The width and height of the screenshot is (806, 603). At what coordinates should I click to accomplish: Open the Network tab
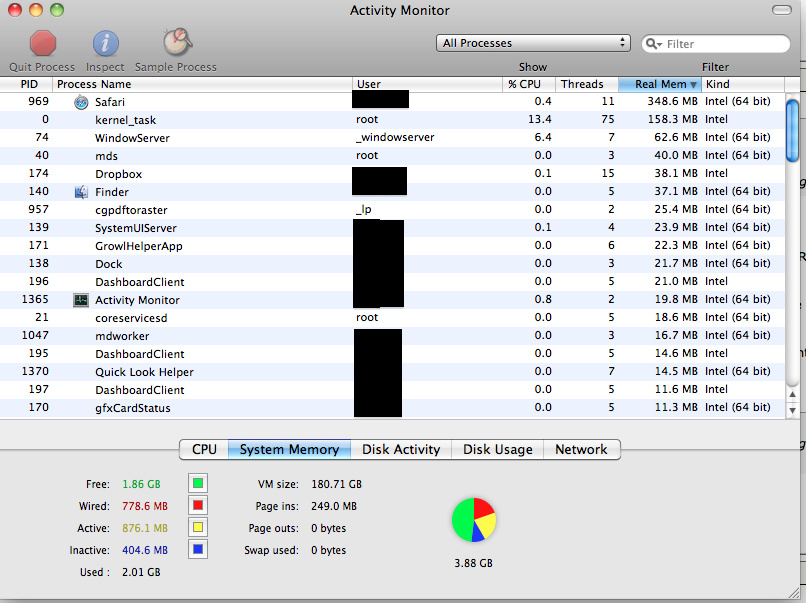tap(581, 449)
